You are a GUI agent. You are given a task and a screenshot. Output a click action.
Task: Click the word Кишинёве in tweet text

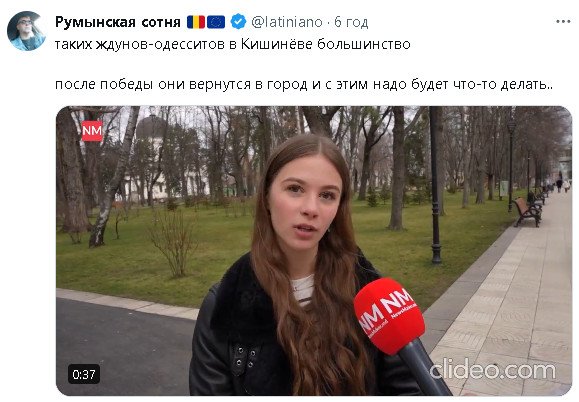(x=277, y=44)
